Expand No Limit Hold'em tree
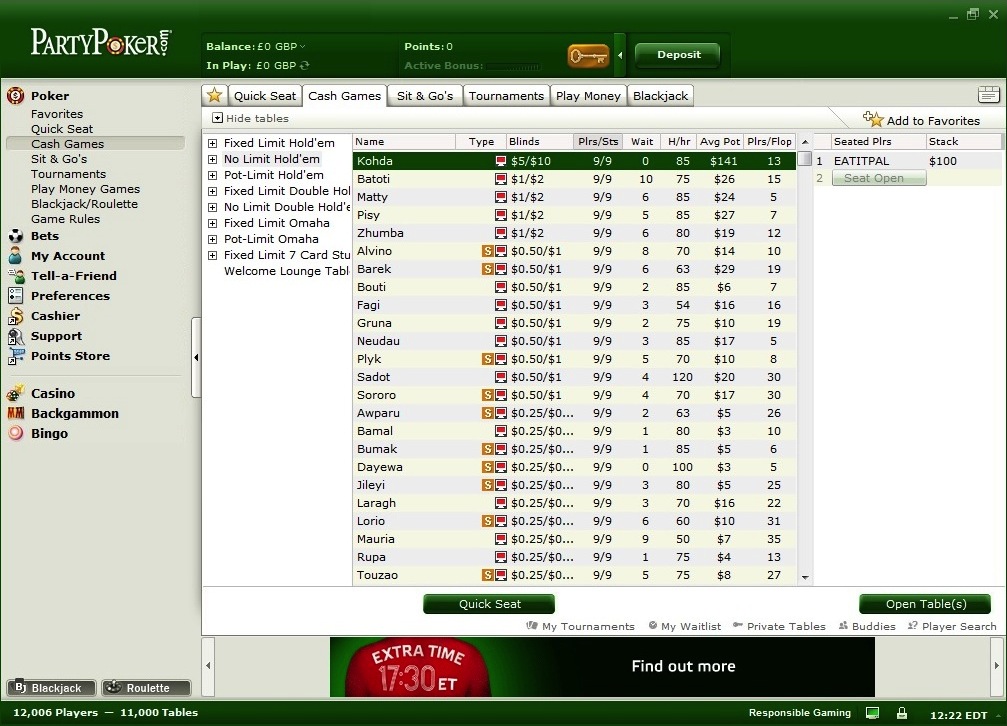This screenshot has height=726, width=1007. tap(213, 159)
